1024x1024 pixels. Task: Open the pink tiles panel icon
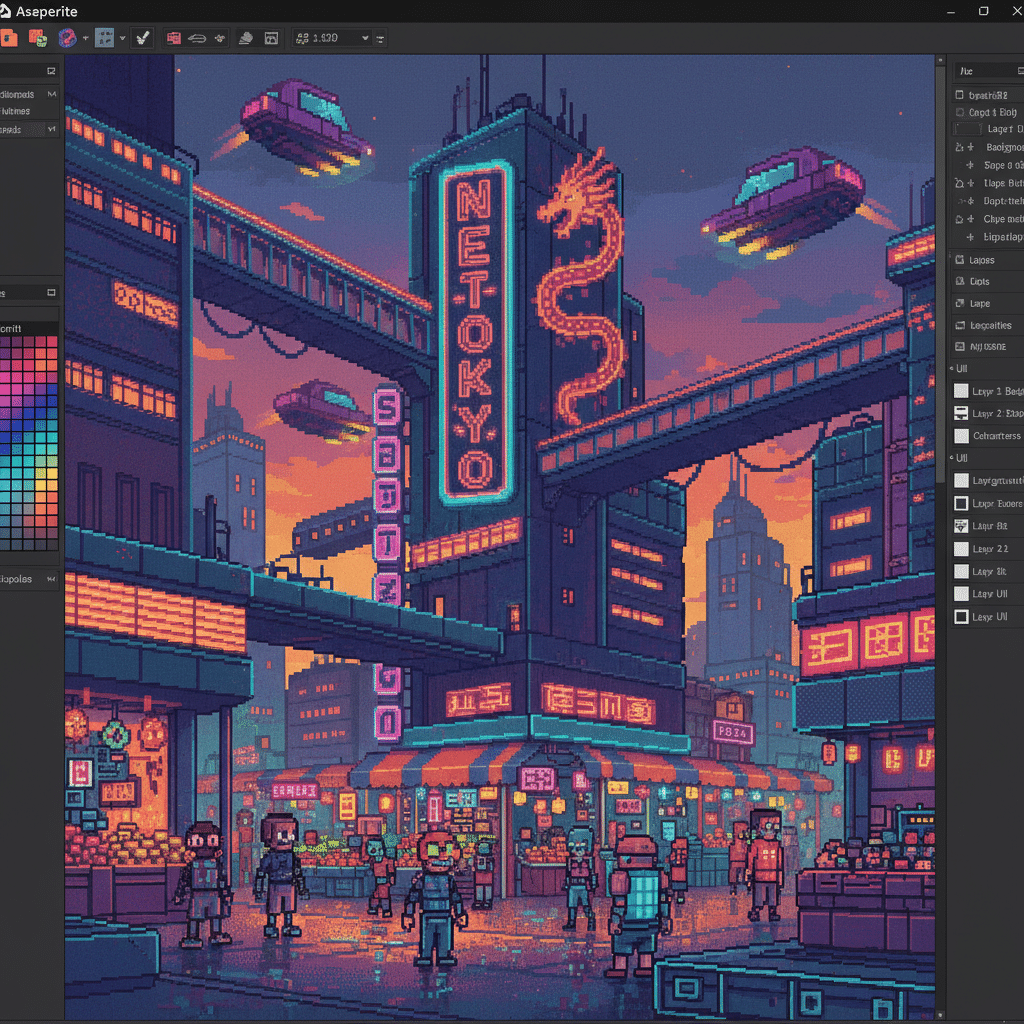coord(173,38)
